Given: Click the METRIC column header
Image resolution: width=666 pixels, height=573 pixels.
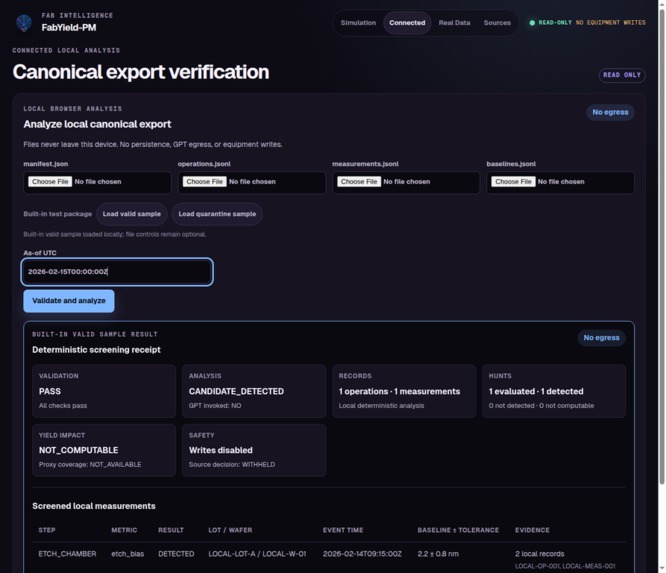Looking at the screenshot, I should [124, 530].
